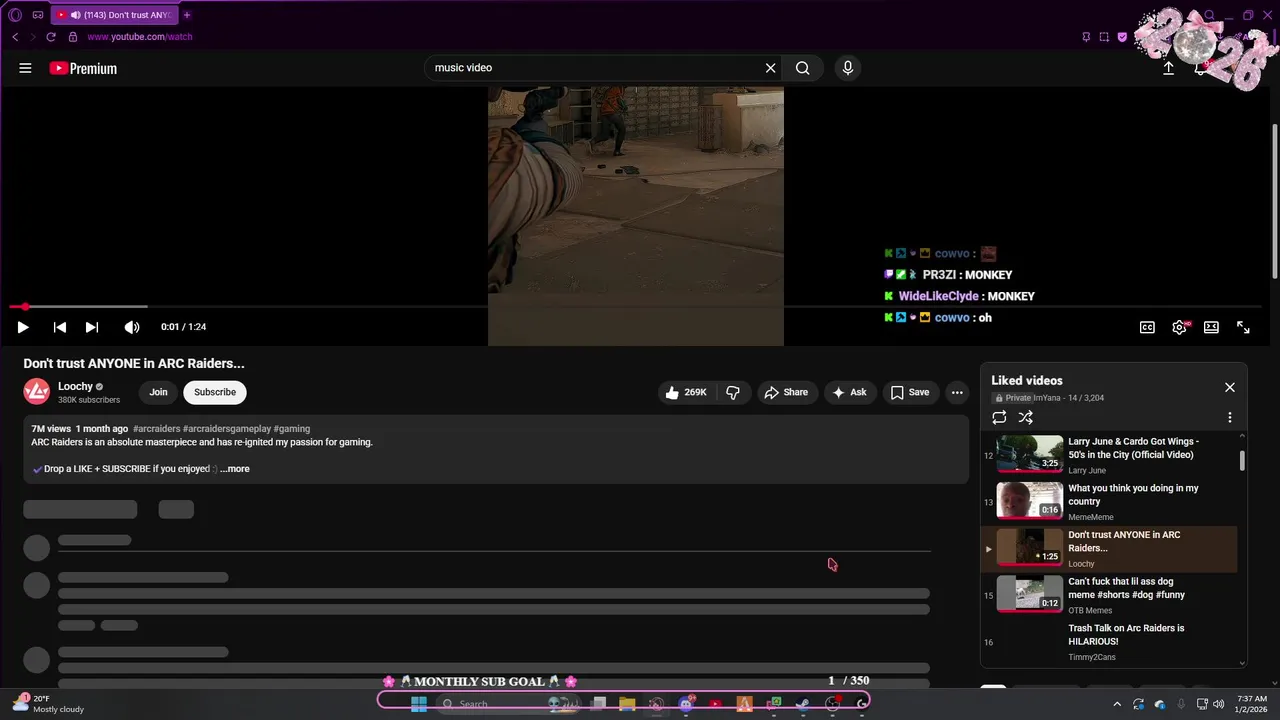Open the weather widget Mostly cloudy
Screen dimensions: 1280x720
(48, 704)
